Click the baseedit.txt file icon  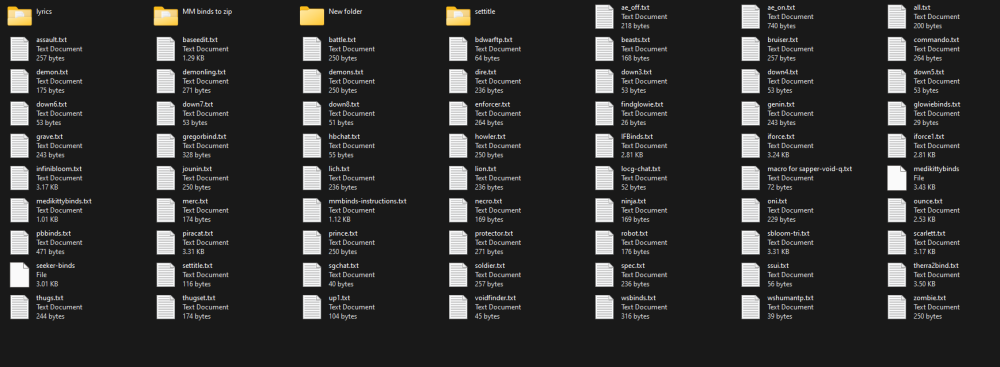click(x=166, y=49)
